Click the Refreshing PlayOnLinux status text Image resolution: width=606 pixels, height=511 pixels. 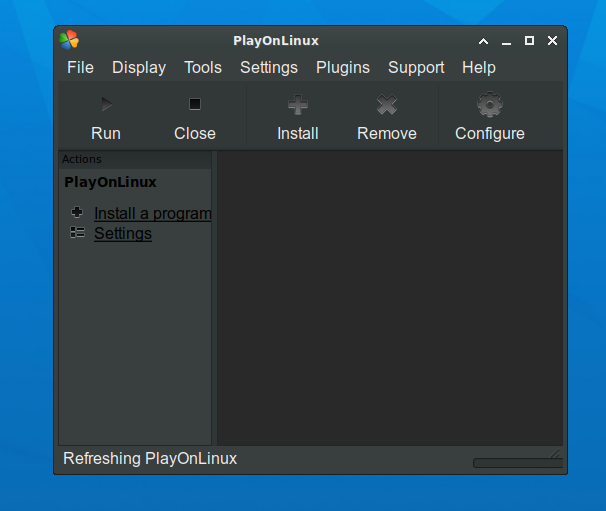point(150,458)
